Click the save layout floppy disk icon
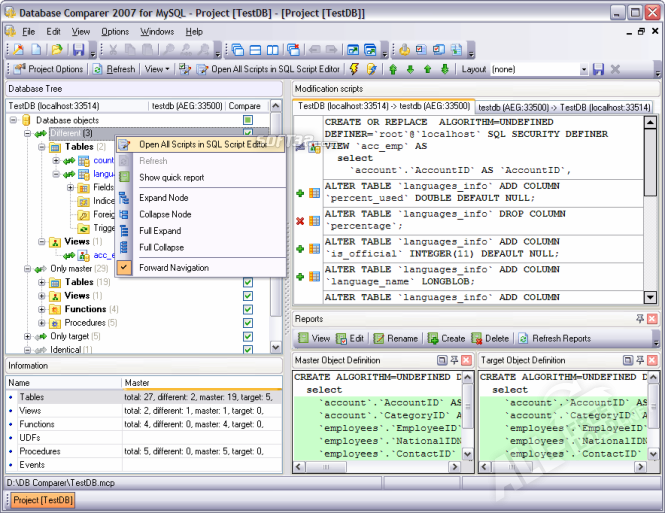Screen dimensions: 665x513 pos(598,69)
